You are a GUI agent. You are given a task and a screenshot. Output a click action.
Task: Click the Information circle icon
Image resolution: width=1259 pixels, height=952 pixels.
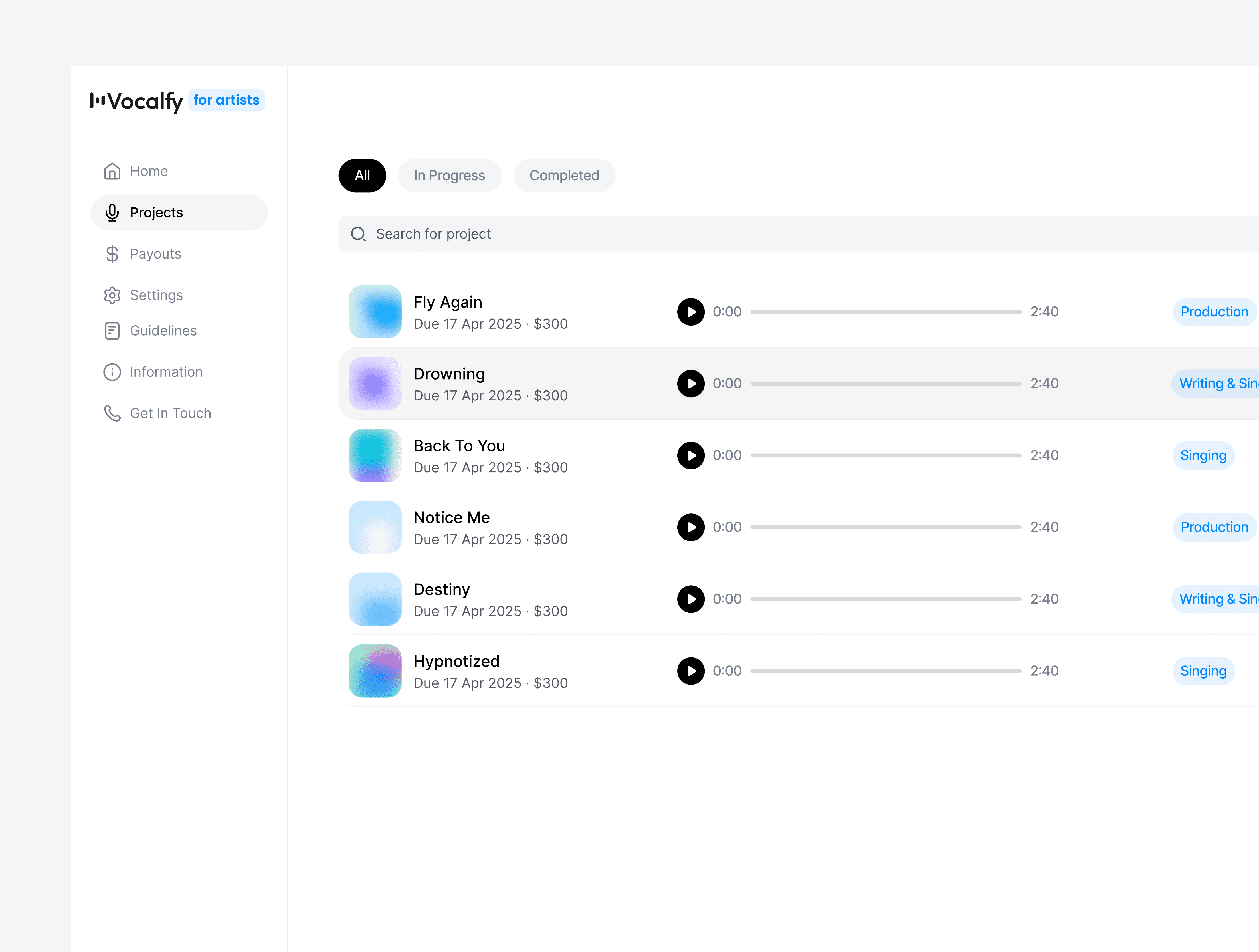tap(112, 372)
